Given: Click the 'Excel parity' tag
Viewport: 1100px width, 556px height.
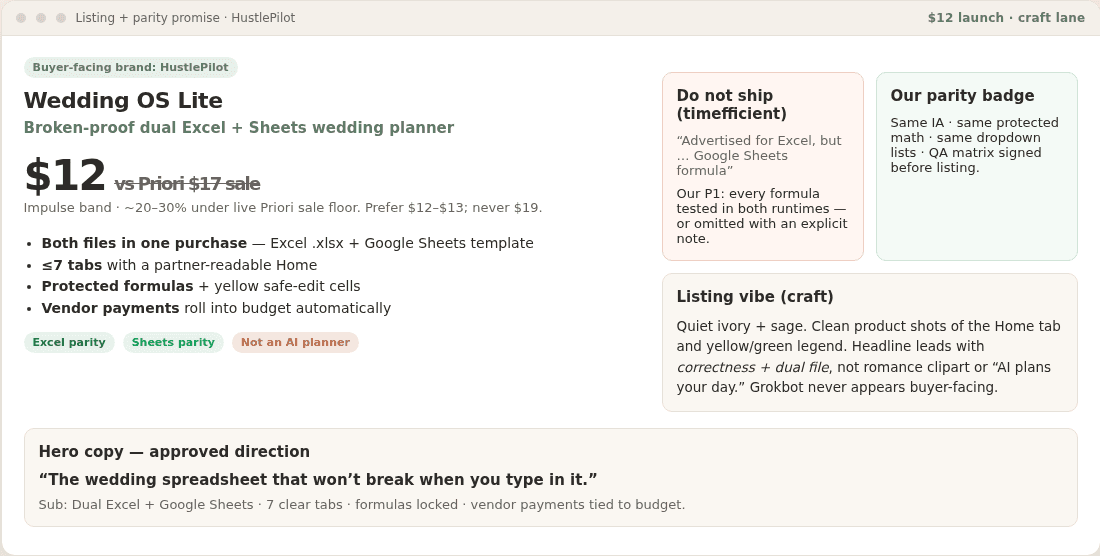Looking at the screenshot, I should 69,342.
